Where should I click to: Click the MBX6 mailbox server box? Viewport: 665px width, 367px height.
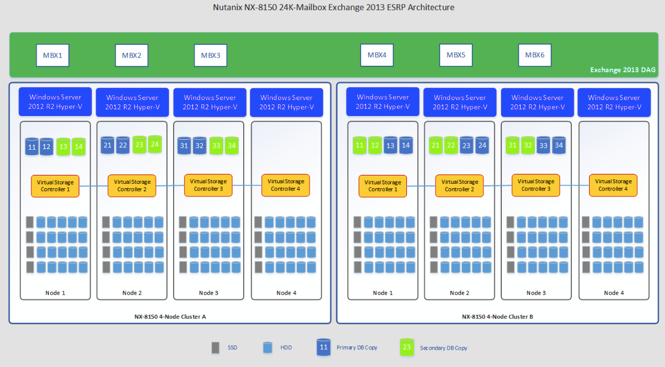pyautogui.click(x=534, y=55)
